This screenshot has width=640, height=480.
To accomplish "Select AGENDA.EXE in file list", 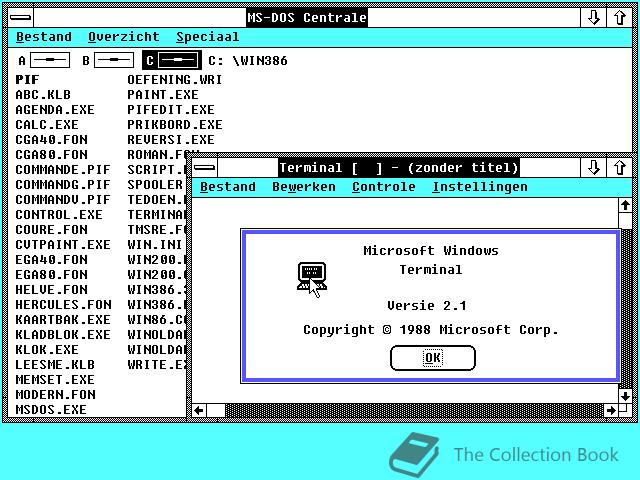I will 55,109.
